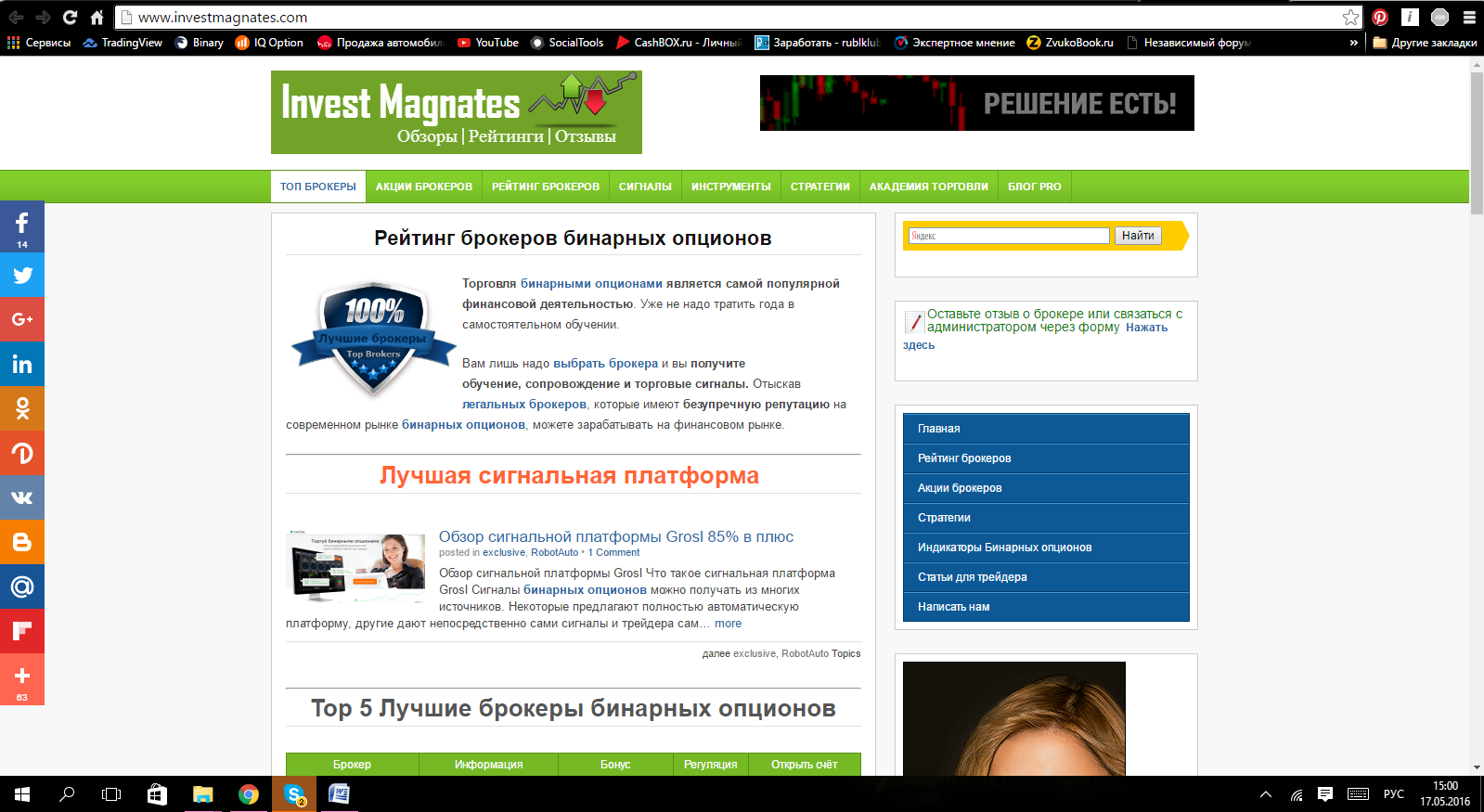Open sidebar link Стратегии

(x=1046, y=518)
